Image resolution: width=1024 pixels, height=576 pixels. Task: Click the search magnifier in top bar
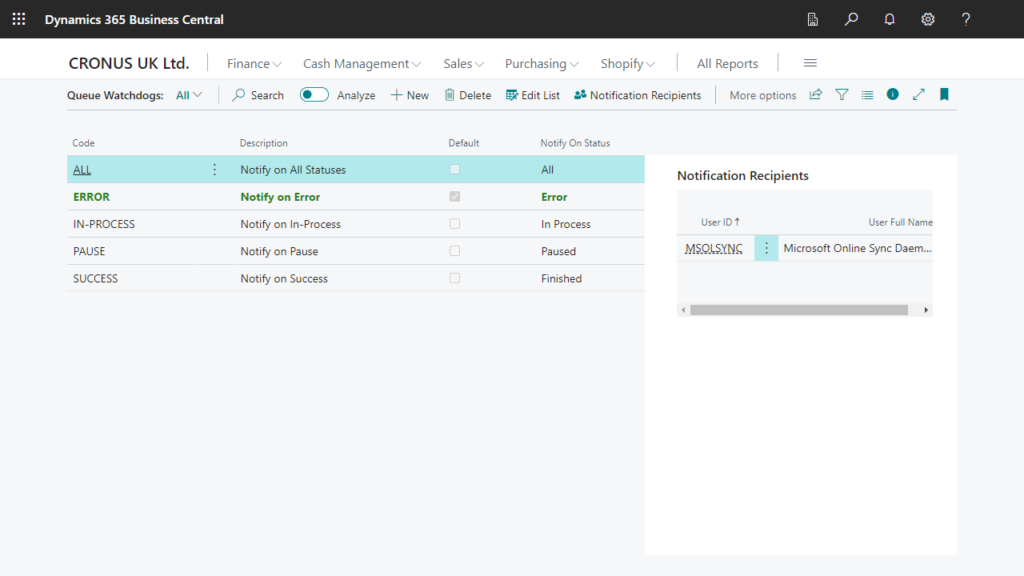pos(851,19)
